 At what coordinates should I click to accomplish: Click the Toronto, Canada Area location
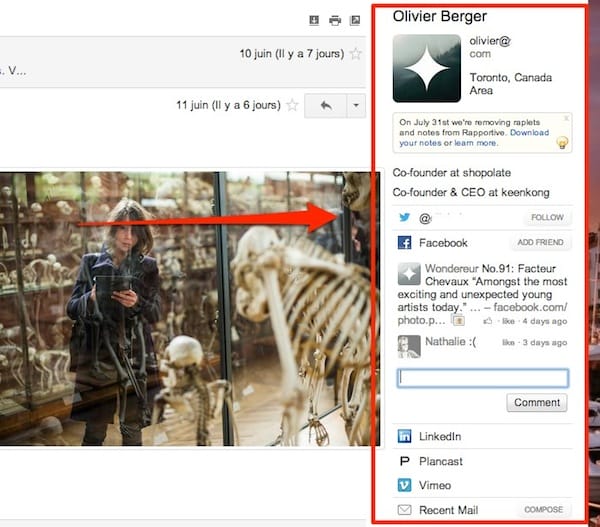tap(510, 84)
